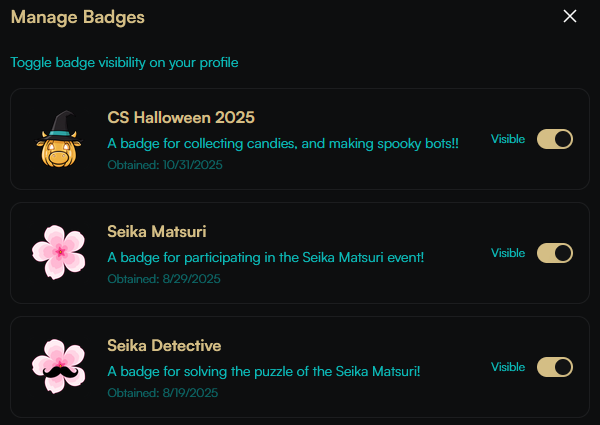The image size is (600, 425).
Task: Click the collecting candies badge description
Action: 283,143
